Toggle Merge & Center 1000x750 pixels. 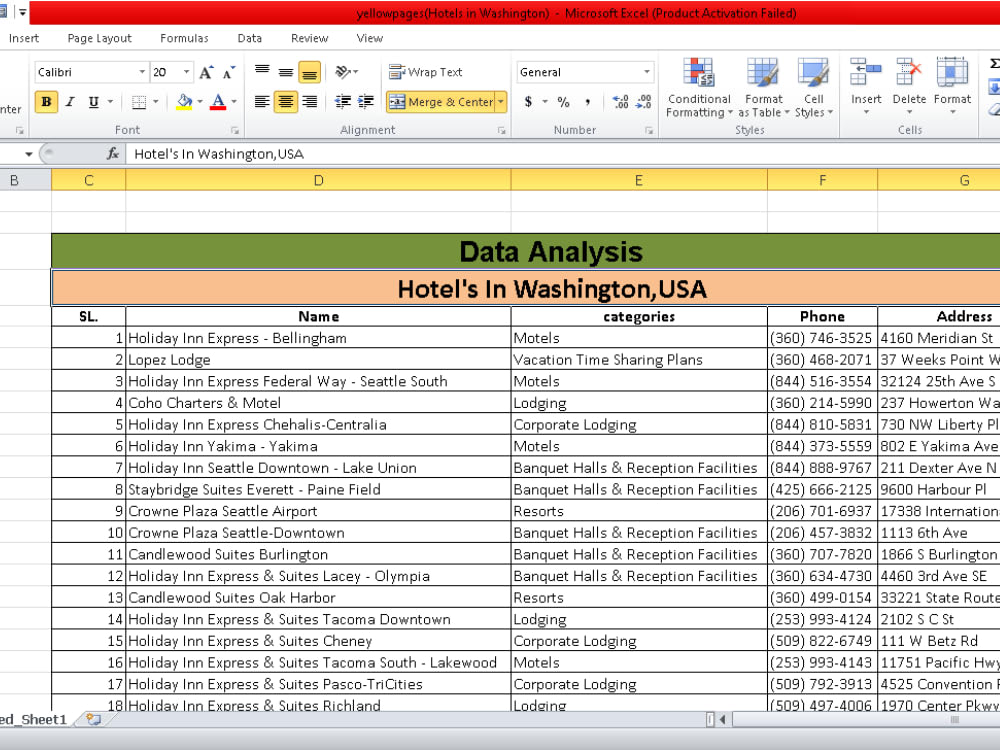click(x=441, y=101)
